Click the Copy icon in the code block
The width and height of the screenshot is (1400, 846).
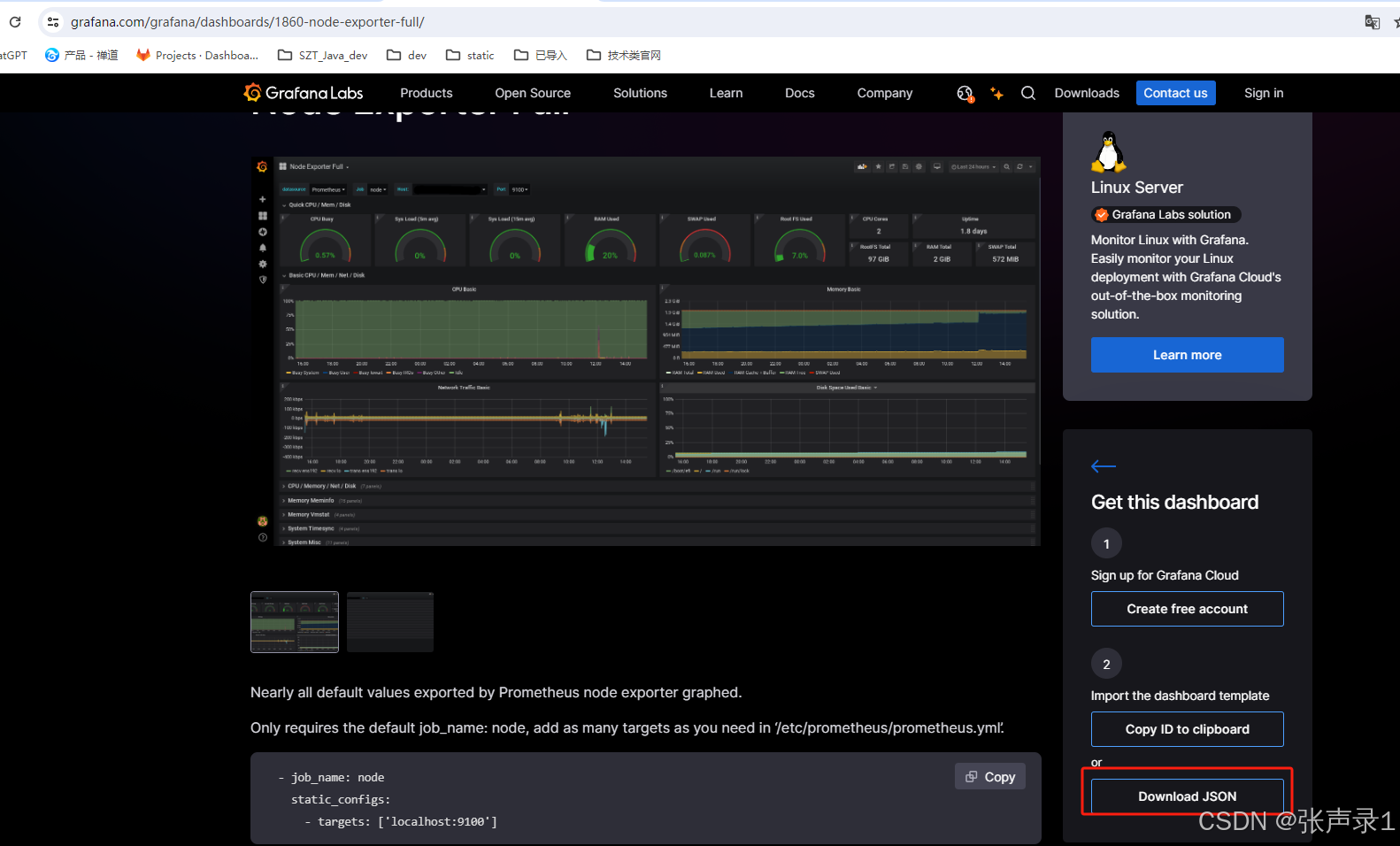pos(971,776)
